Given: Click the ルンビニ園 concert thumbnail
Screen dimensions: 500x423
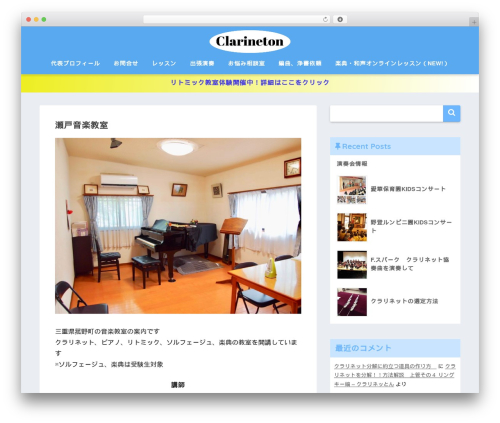Looking at the screenshot, I should click(x=352, y=227).
